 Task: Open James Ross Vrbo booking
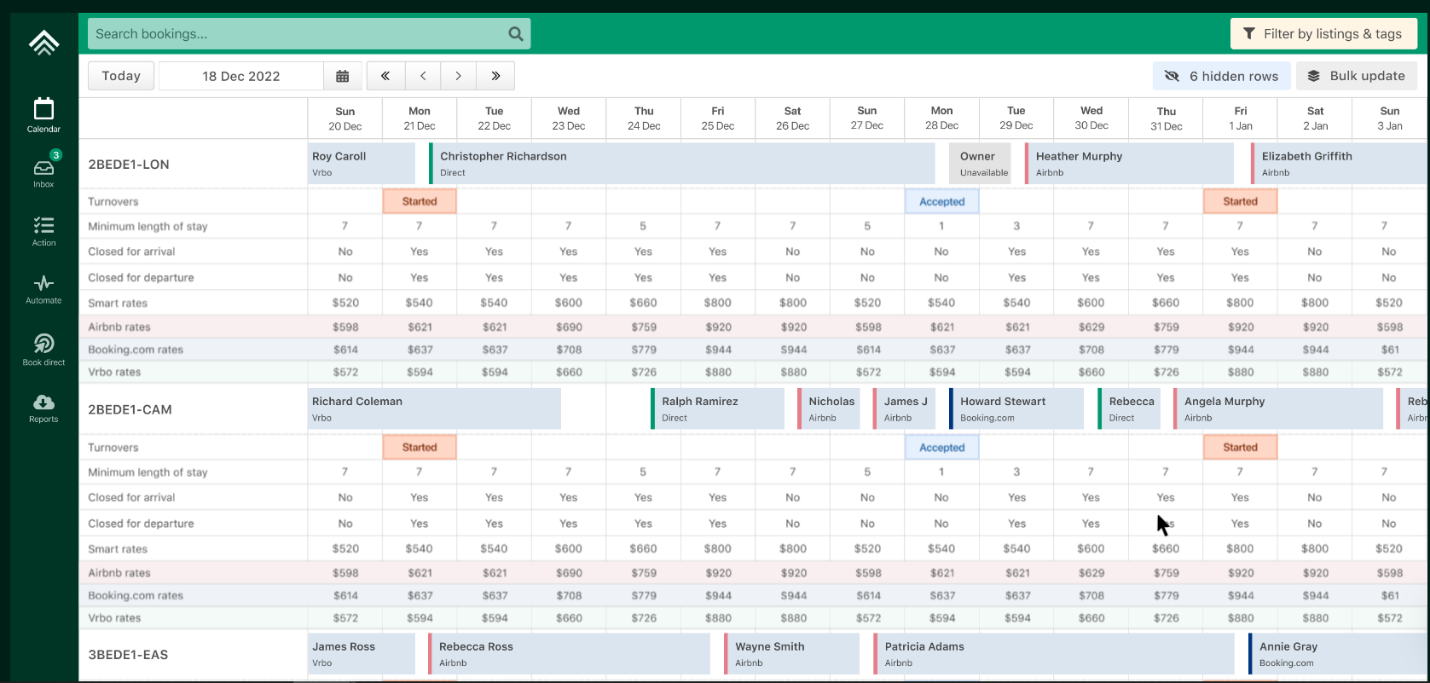[x=361, y=654]
